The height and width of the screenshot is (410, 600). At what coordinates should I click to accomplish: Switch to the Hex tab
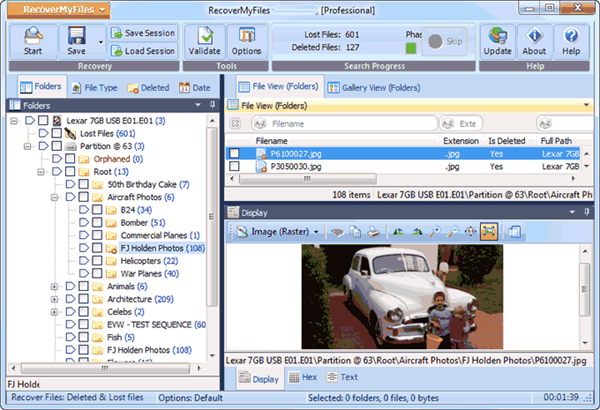coord(301,378)
